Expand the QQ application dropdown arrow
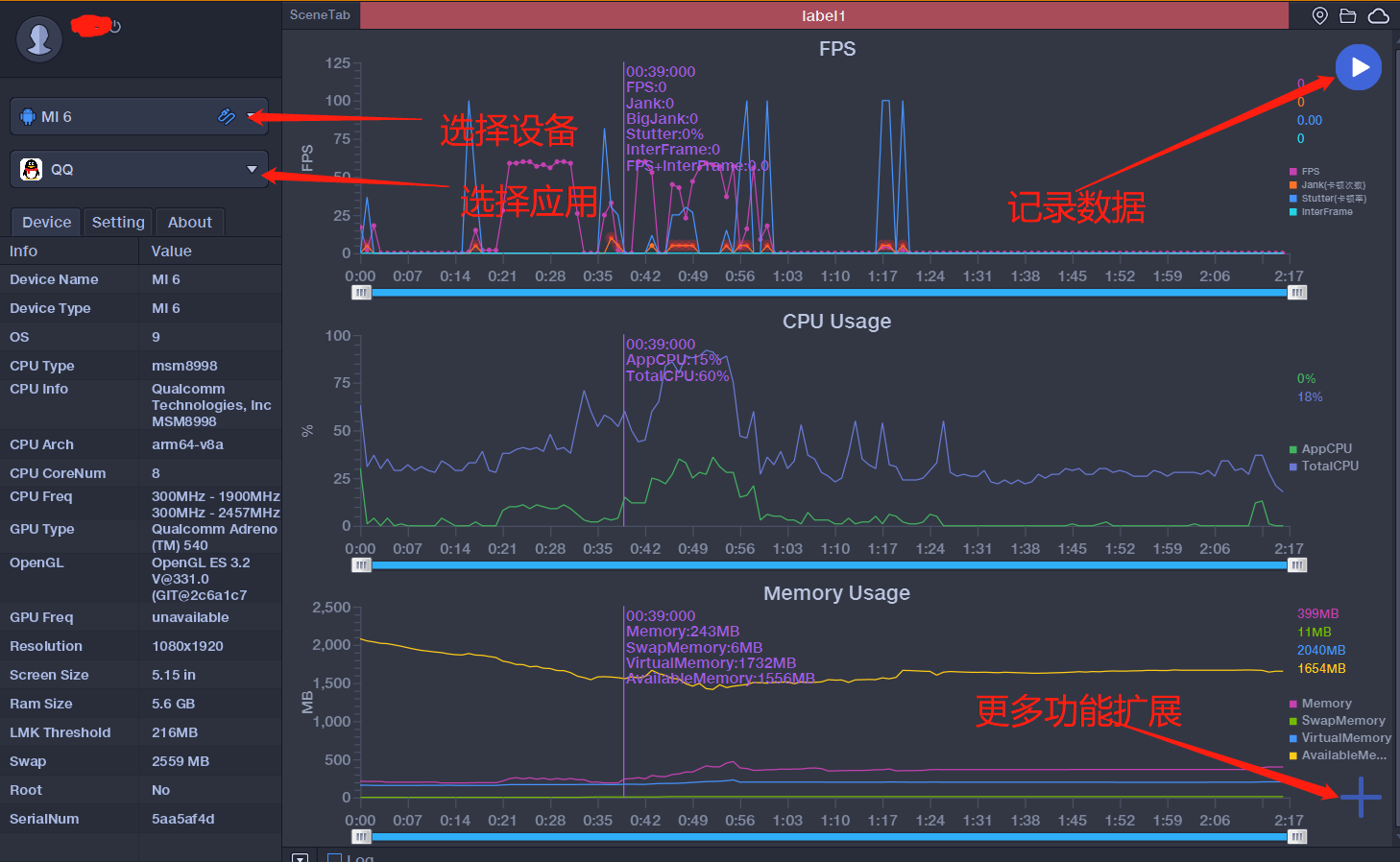This screenshot has width=1400, height=862. click(252, 169)
